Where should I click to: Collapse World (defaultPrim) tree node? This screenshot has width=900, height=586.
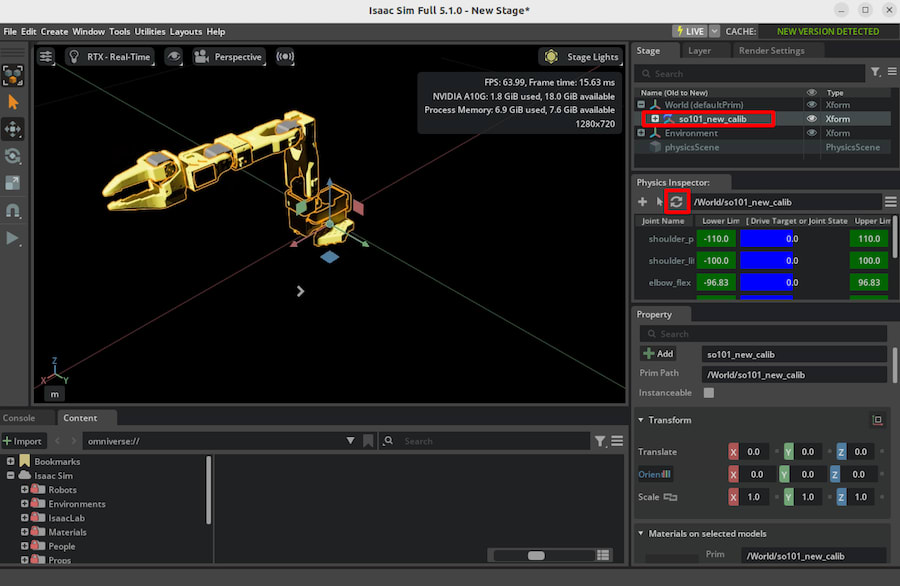point(641,104)
